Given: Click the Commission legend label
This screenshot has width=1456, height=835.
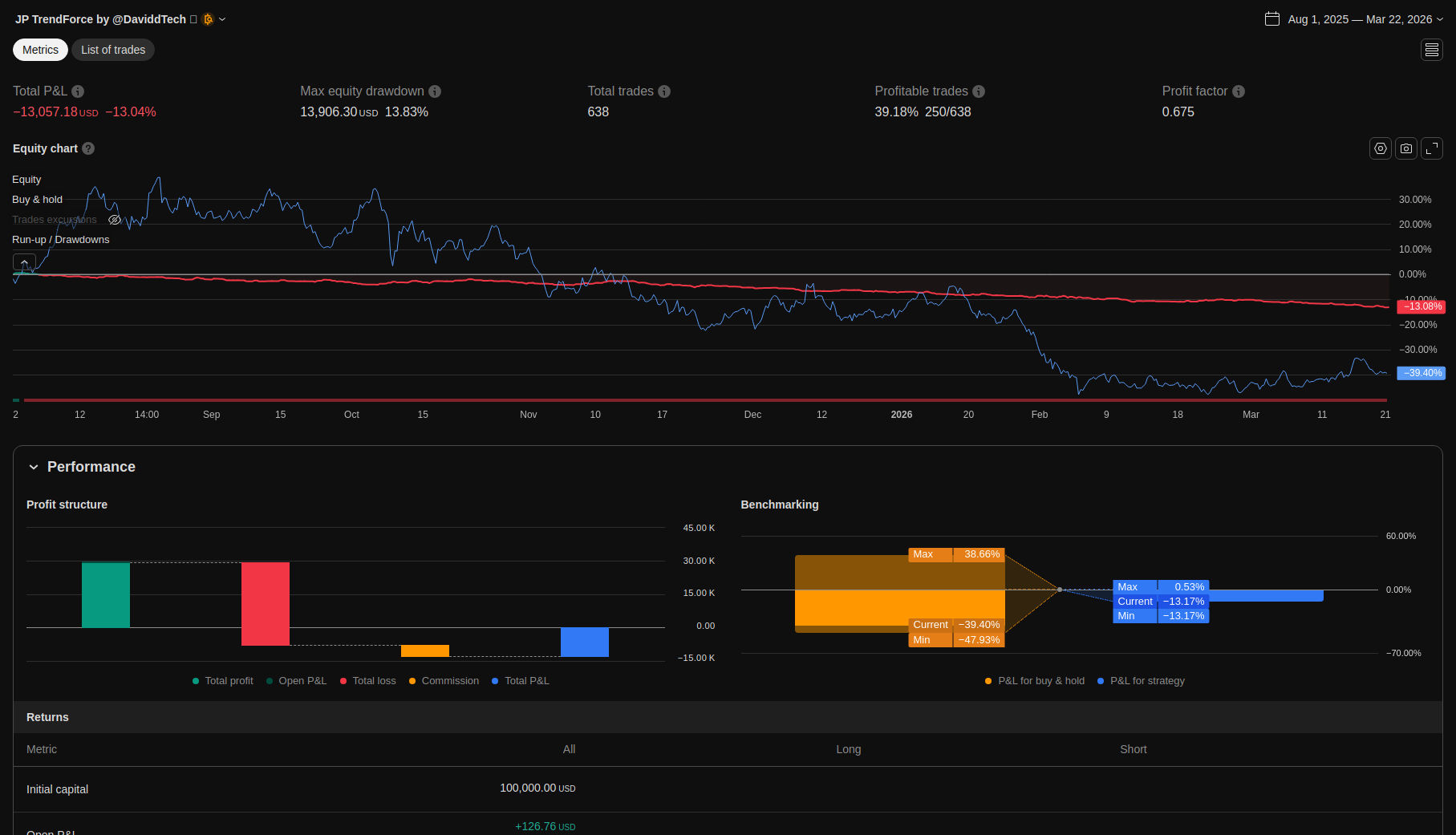Looking at the screenshot, I should [x=450, y=681].
